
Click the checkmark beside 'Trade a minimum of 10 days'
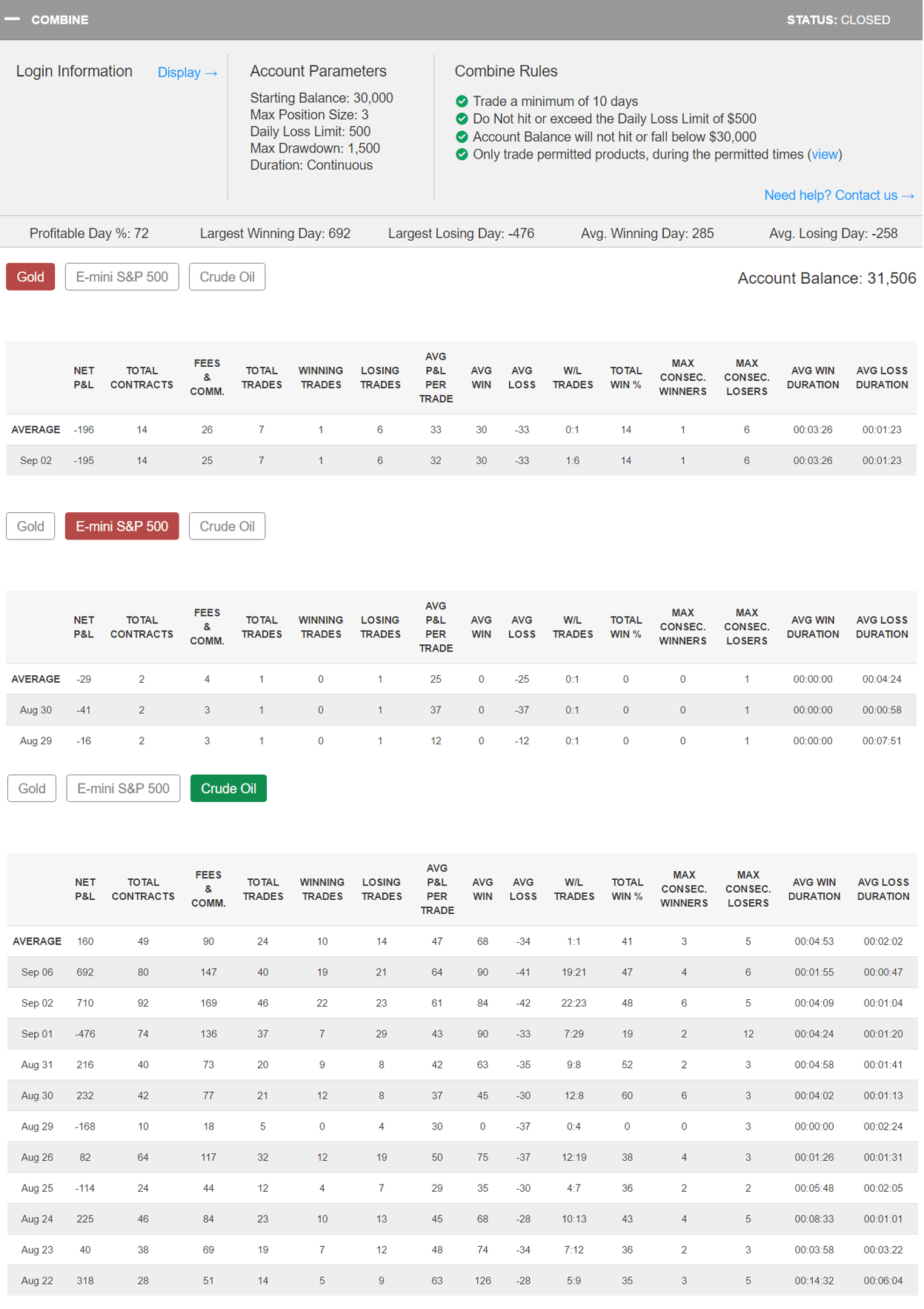462,101
